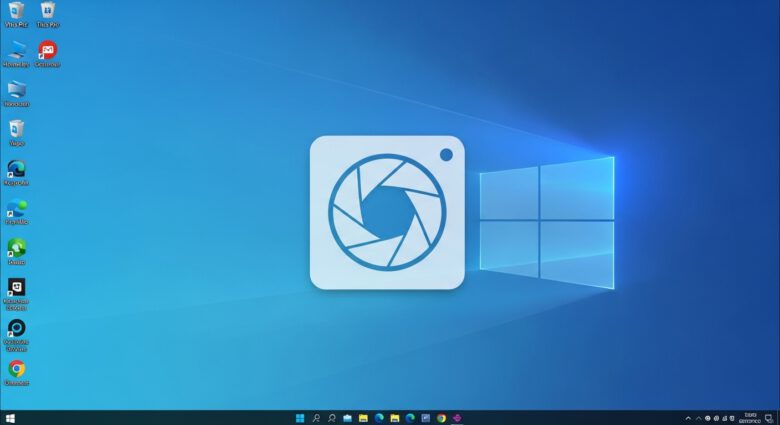This screenshot has height=425, width=780.
Task: Open the second magnifier icon on the taskbar
Action: (x=332, y=418)
